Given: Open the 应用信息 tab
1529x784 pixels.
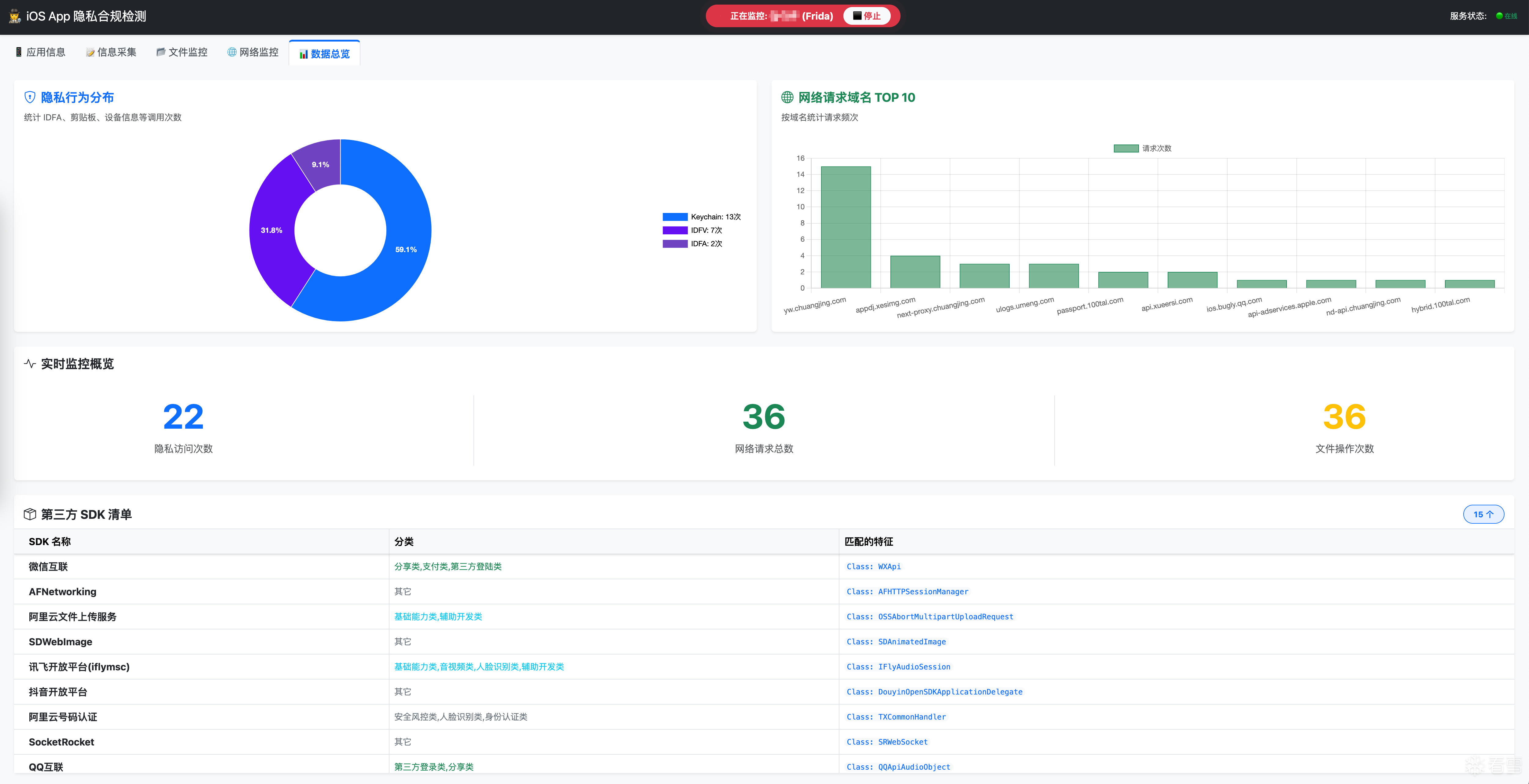Looking at the screenshot, I should (40, 52).
